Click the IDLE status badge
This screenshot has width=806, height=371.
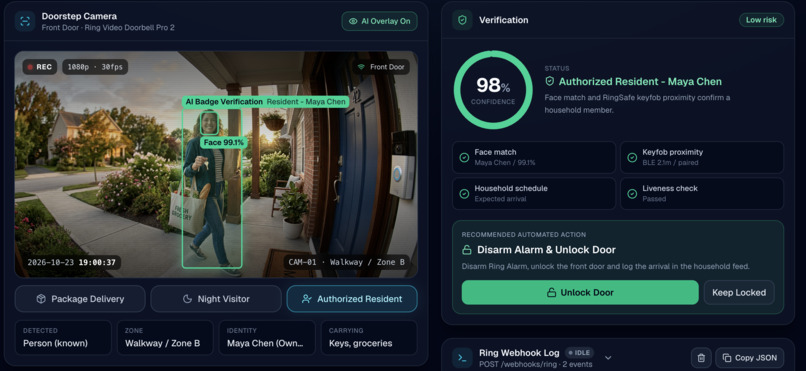click(579, 353)
